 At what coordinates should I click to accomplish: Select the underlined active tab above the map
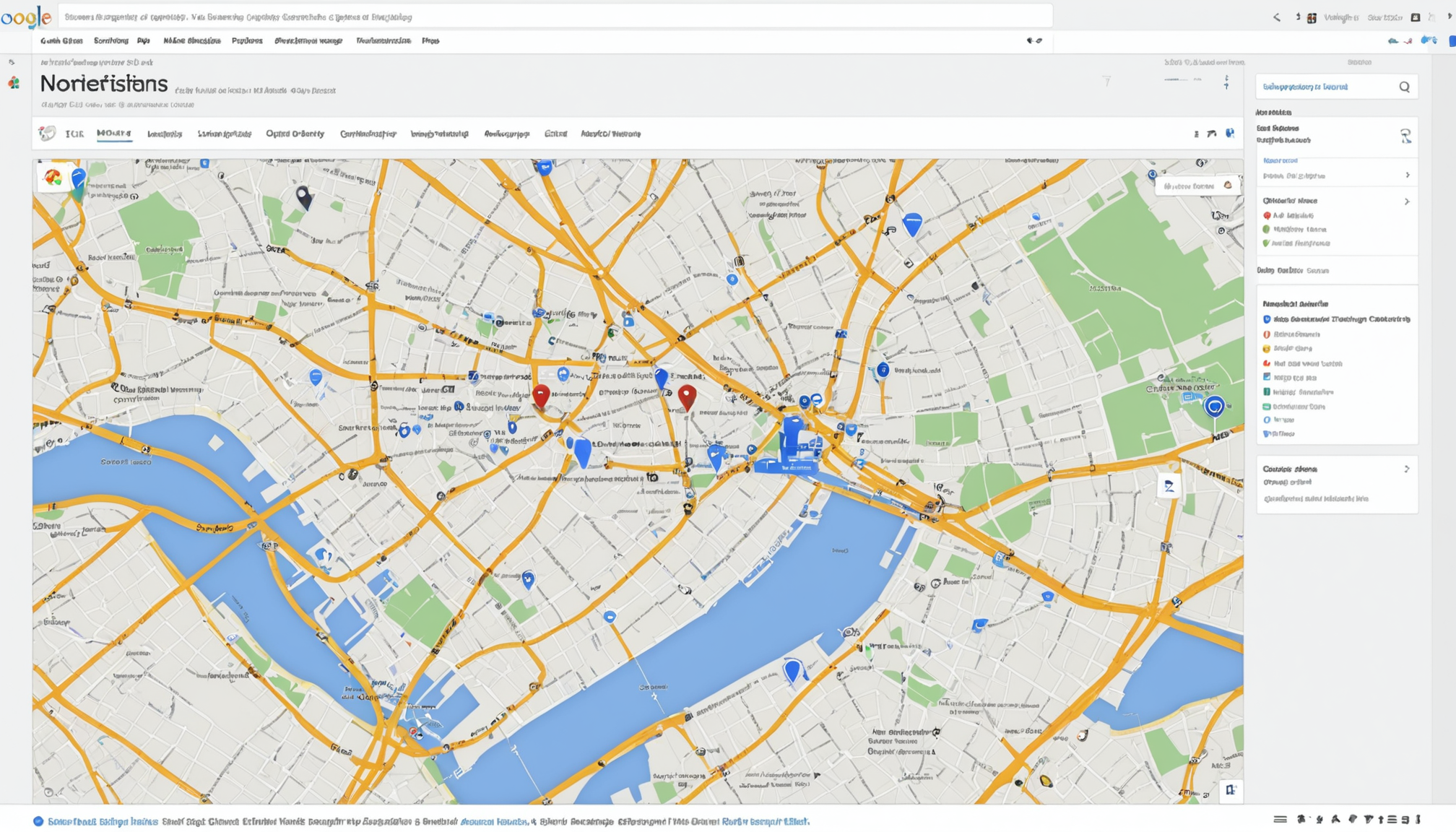click(x=114, y=134)
